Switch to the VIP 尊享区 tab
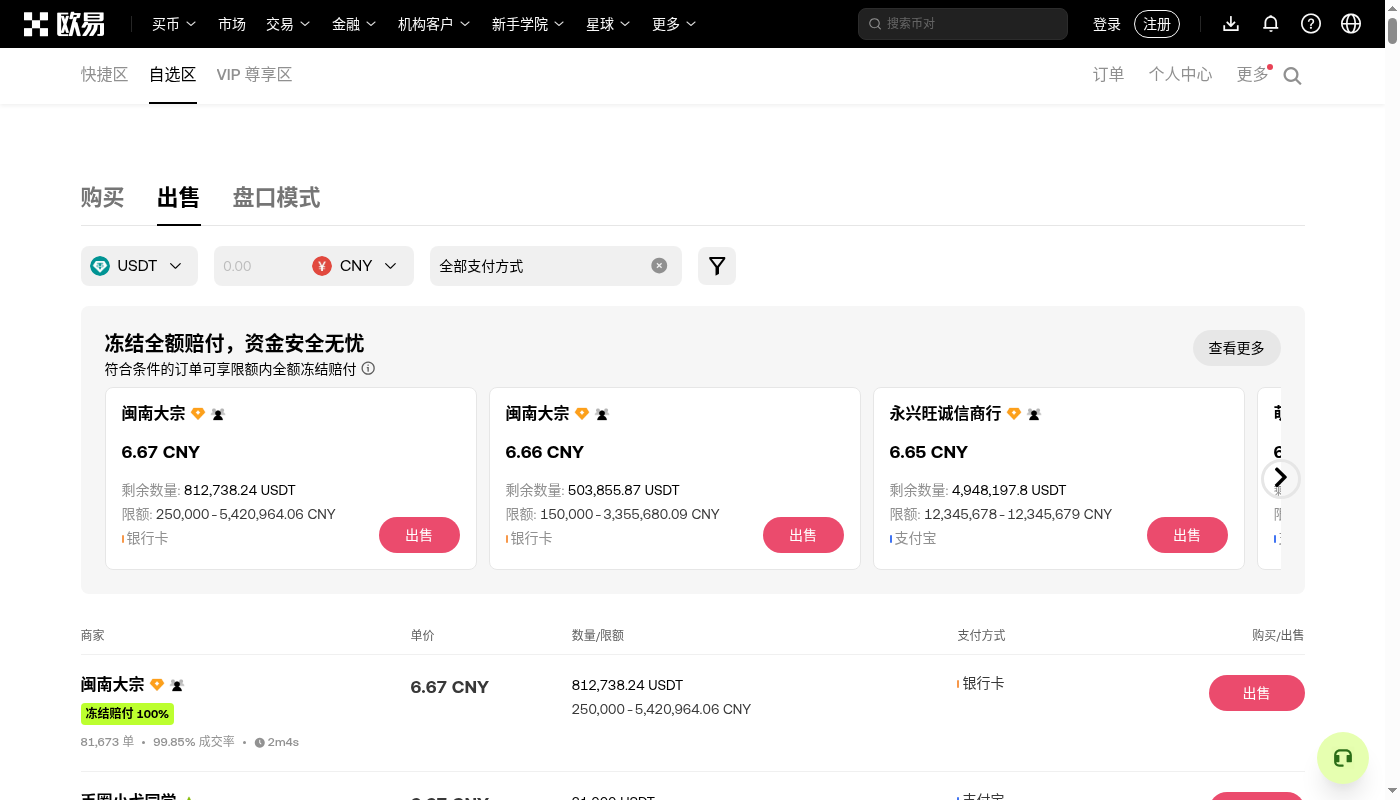1400x800 pixels. (x=254, y=75)
